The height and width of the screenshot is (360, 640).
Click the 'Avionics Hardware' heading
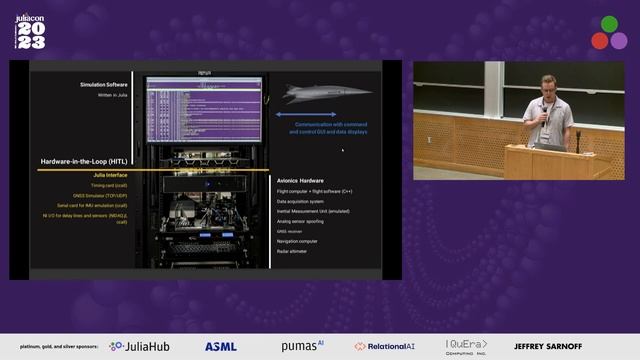[300, 181]
